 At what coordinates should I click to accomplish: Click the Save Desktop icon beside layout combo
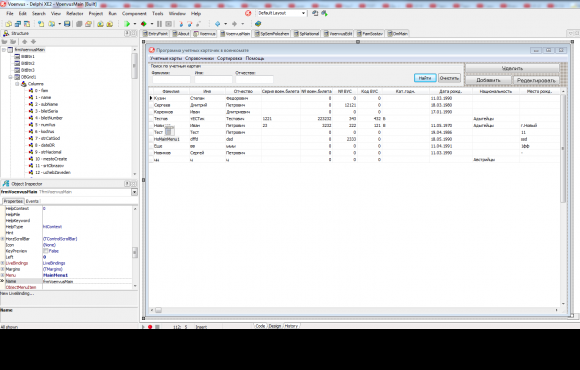point(315,13)
